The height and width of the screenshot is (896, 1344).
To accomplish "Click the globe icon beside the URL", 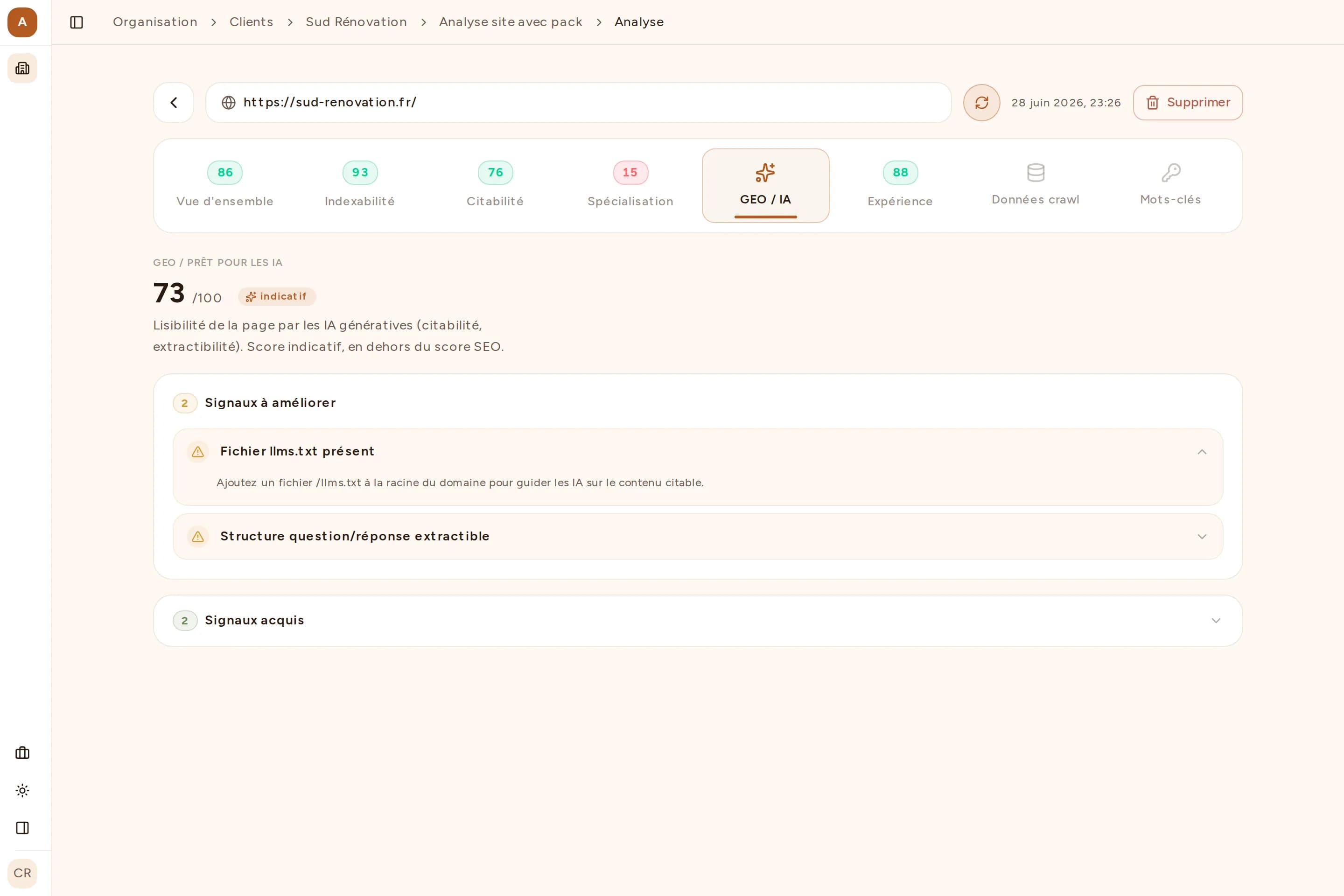I will click(x=229, y=103).
